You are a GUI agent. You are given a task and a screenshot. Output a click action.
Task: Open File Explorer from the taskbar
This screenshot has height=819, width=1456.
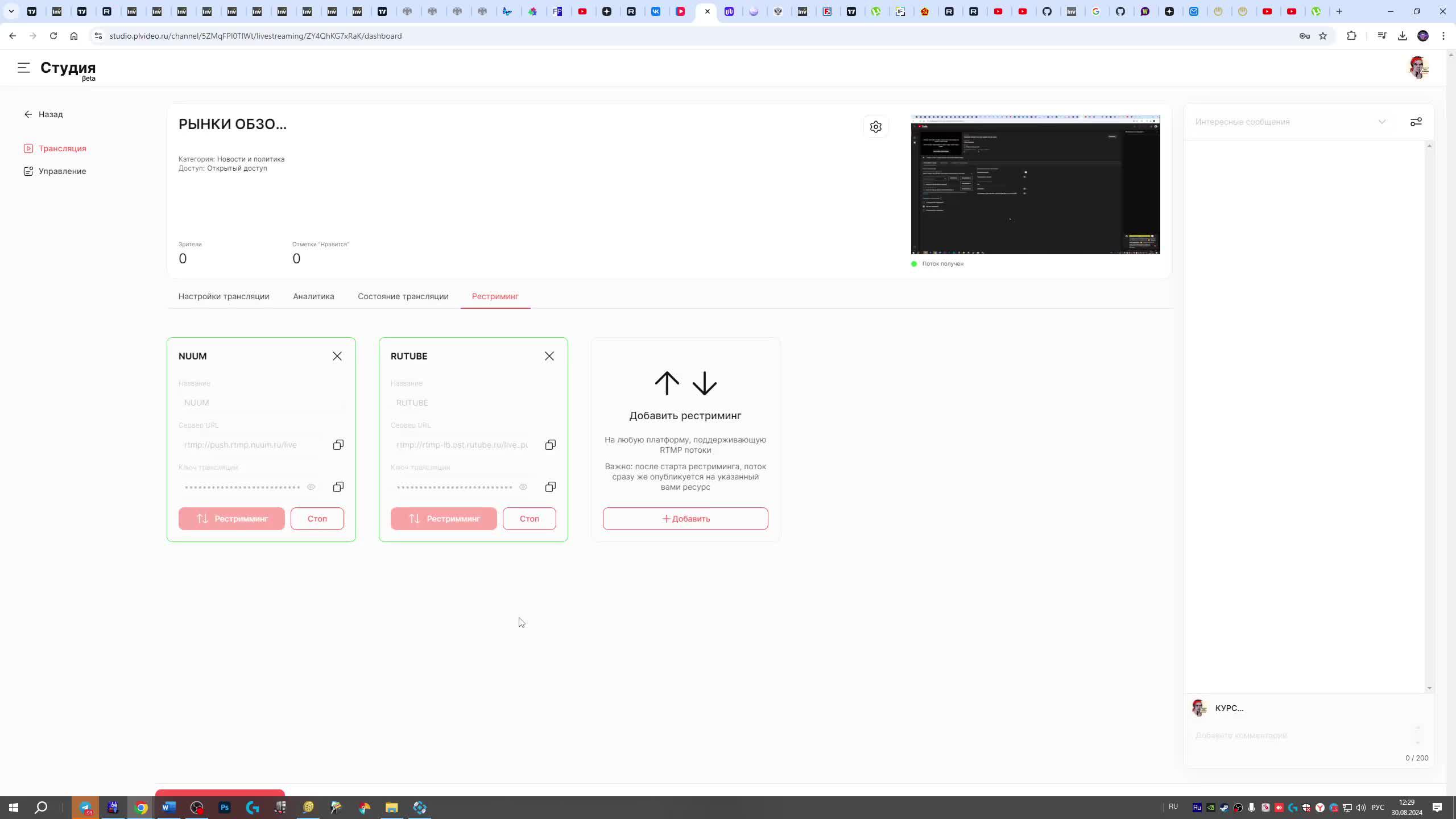[x=392, y=808]
